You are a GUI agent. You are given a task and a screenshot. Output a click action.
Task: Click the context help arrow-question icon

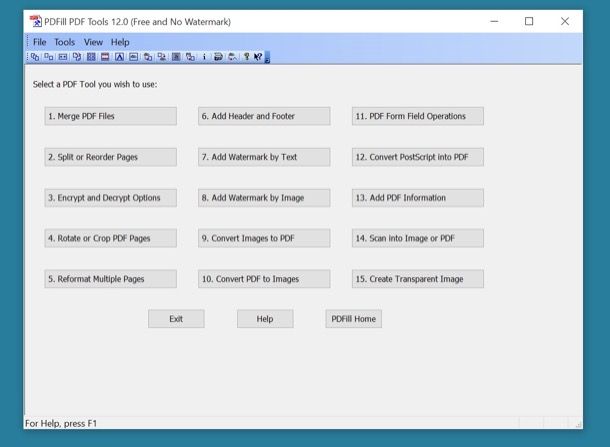pyautogui.click(x=258, y=57)
